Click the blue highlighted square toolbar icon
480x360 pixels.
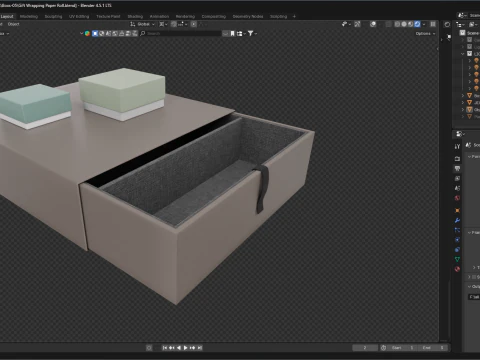point(95,33)
